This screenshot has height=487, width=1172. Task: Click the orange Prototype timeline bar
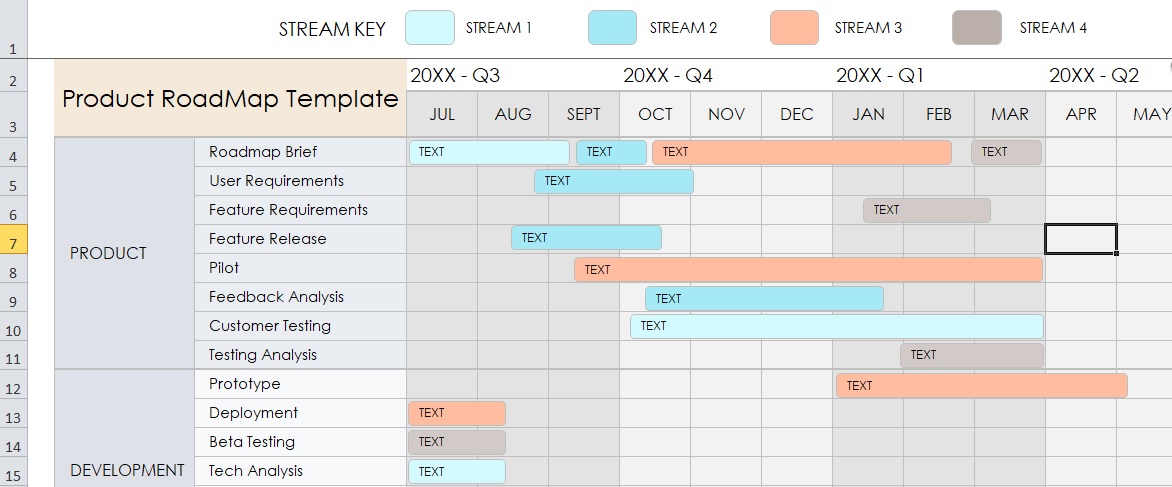(x=981, y=385)
